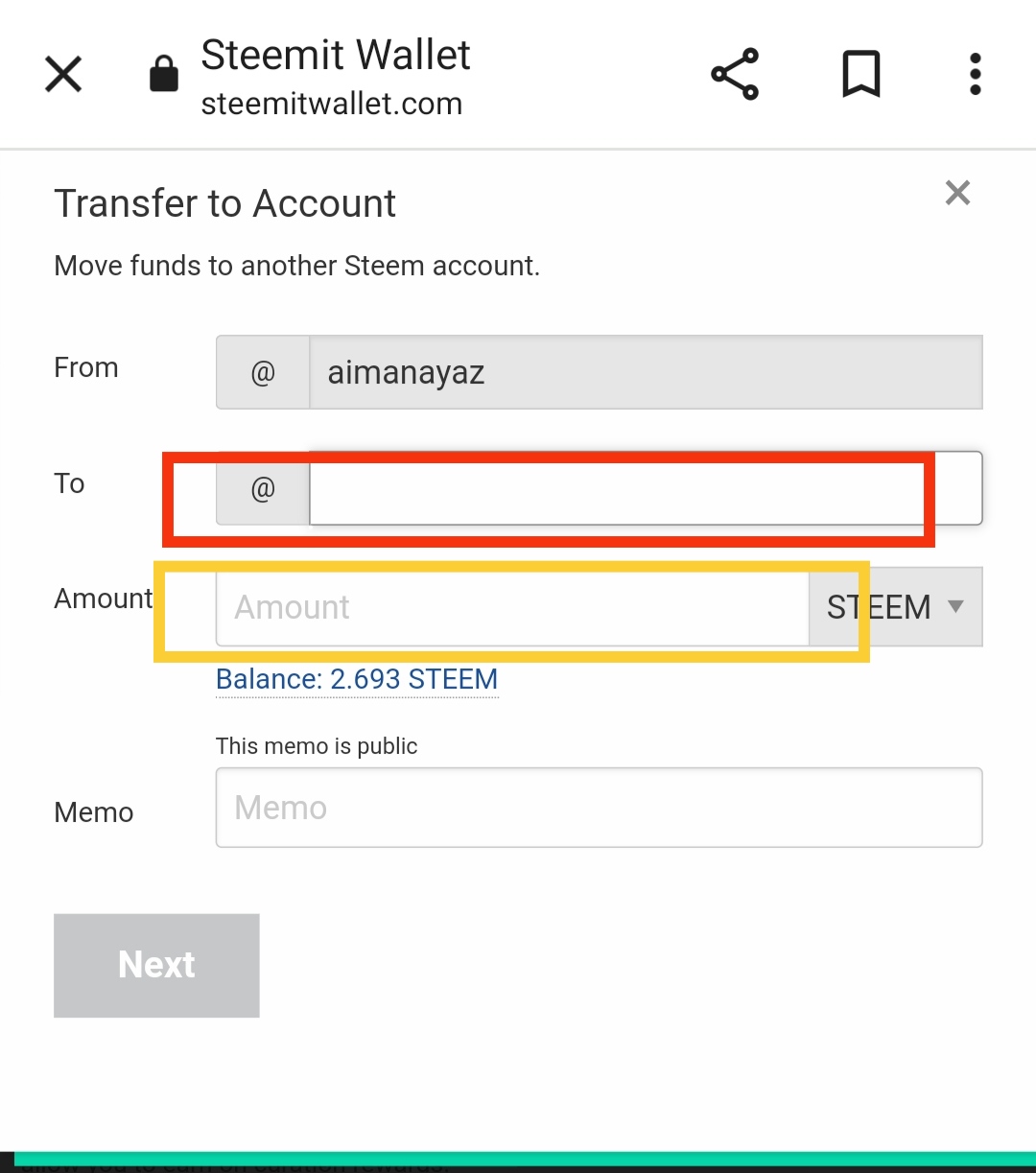The image size is (1036, 1173).
Task: Click the "This memo is public" notice
Action: point(317,746)
